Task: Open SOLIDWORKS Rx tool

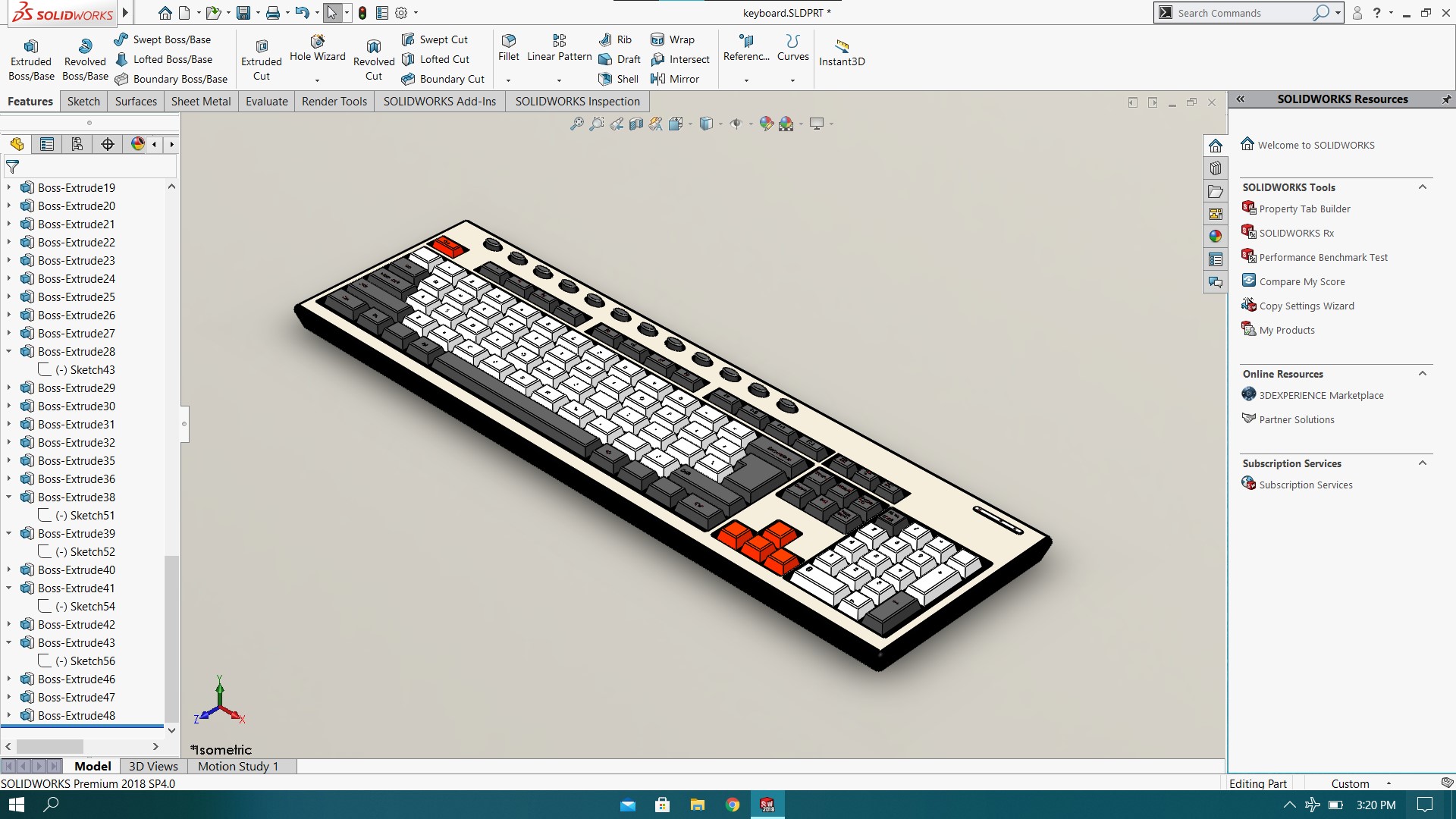Action: (x=1296, y=232)
